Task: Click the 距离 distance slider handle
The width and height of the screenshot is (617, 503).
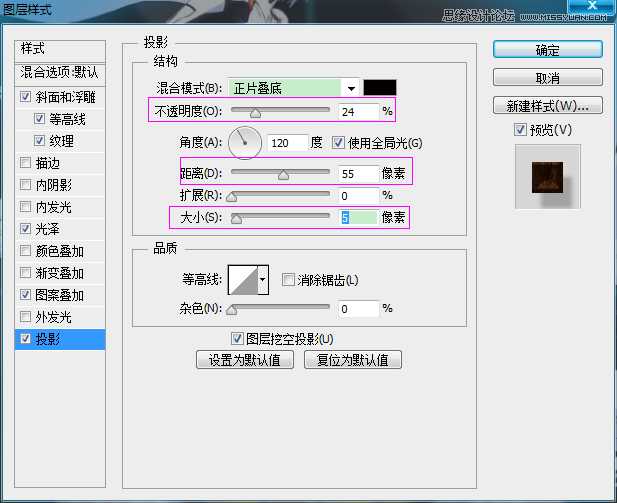Action: [283, 175]
